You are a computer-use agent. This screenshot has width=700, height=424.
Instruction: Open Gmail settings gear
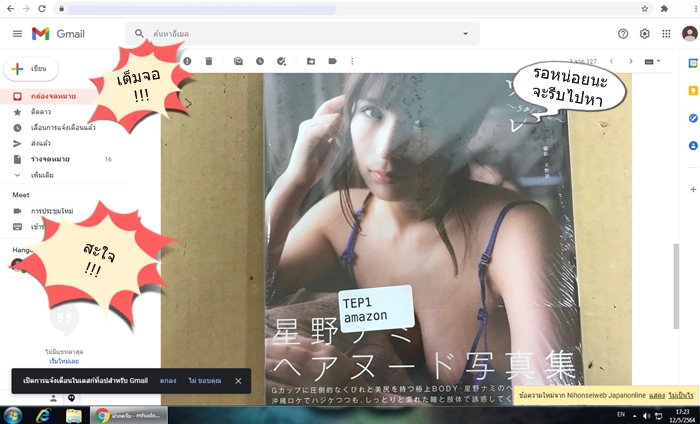[645, 33]
